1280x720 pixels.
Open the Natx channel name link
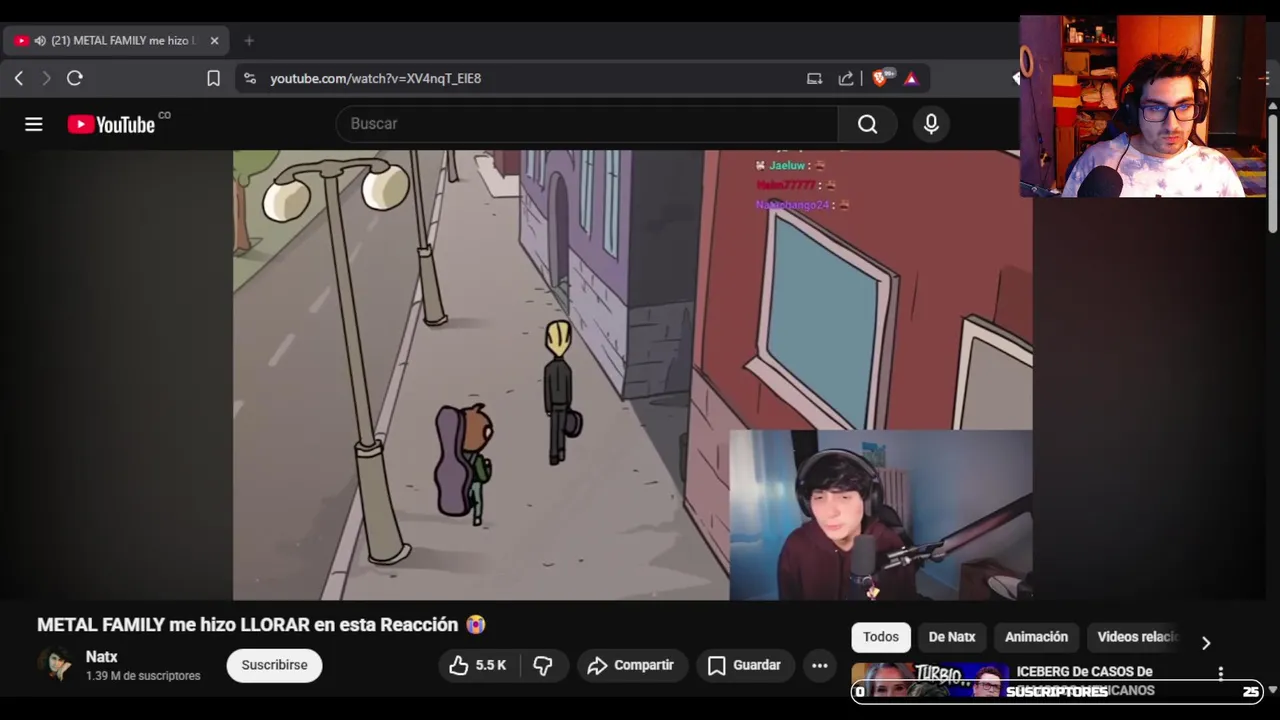[x=102, y=657]
